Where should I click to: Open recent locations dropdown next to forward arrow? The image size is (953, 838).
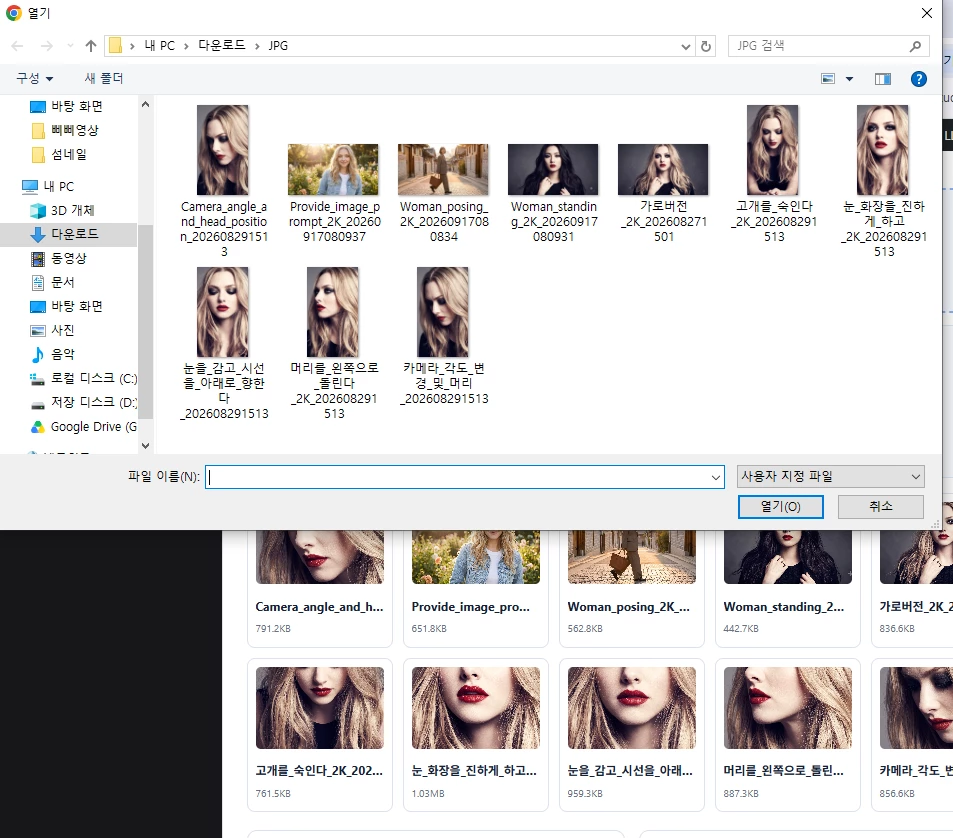click(71, 46)
